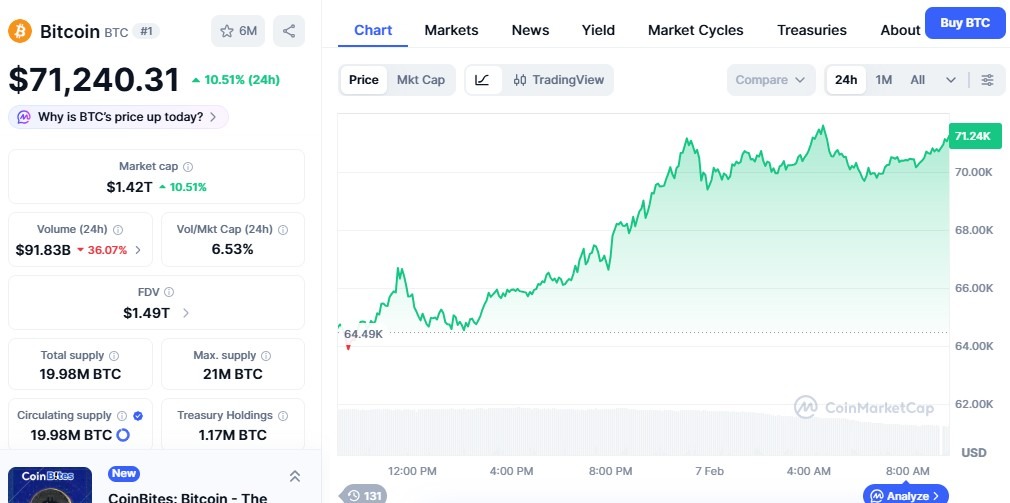Open the Markets tab
Screen dimensions: 1010x503
(451, 30)
